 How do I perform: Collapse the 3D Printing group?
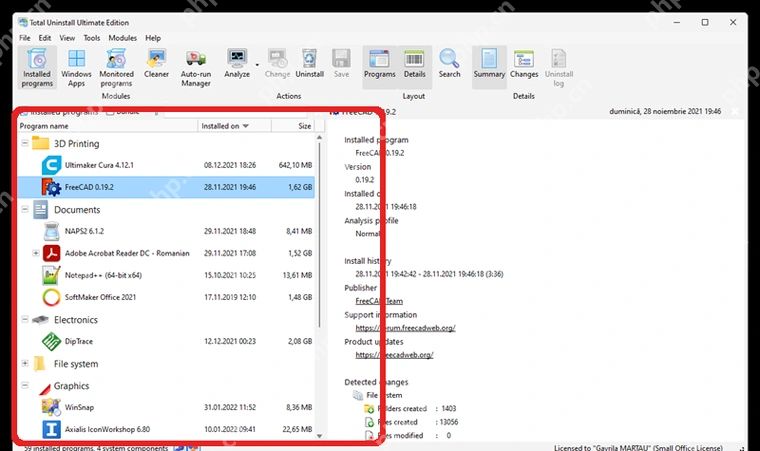25,143
